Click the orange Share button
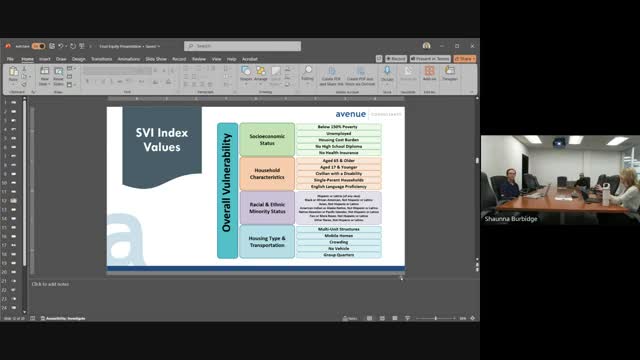The width and height of the screenshot is (640, 360). tap(464, 59)
